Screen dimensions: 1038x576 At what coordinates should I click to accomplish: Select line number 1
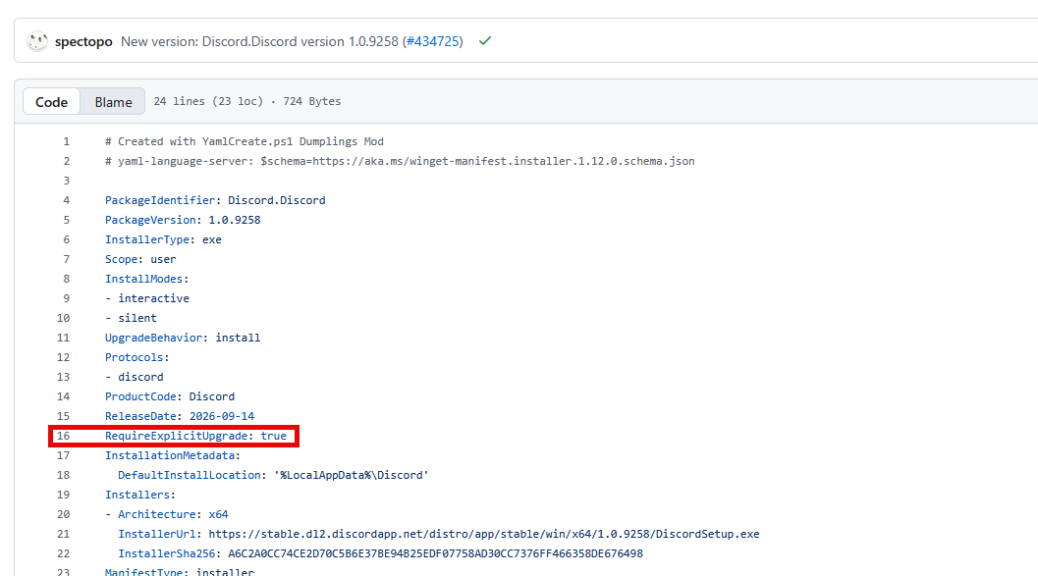coord(66,141)
